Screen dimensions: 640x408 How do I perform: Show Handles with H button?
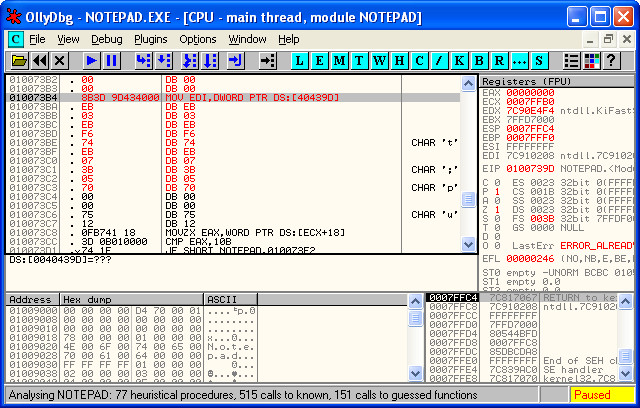[399, 61]
